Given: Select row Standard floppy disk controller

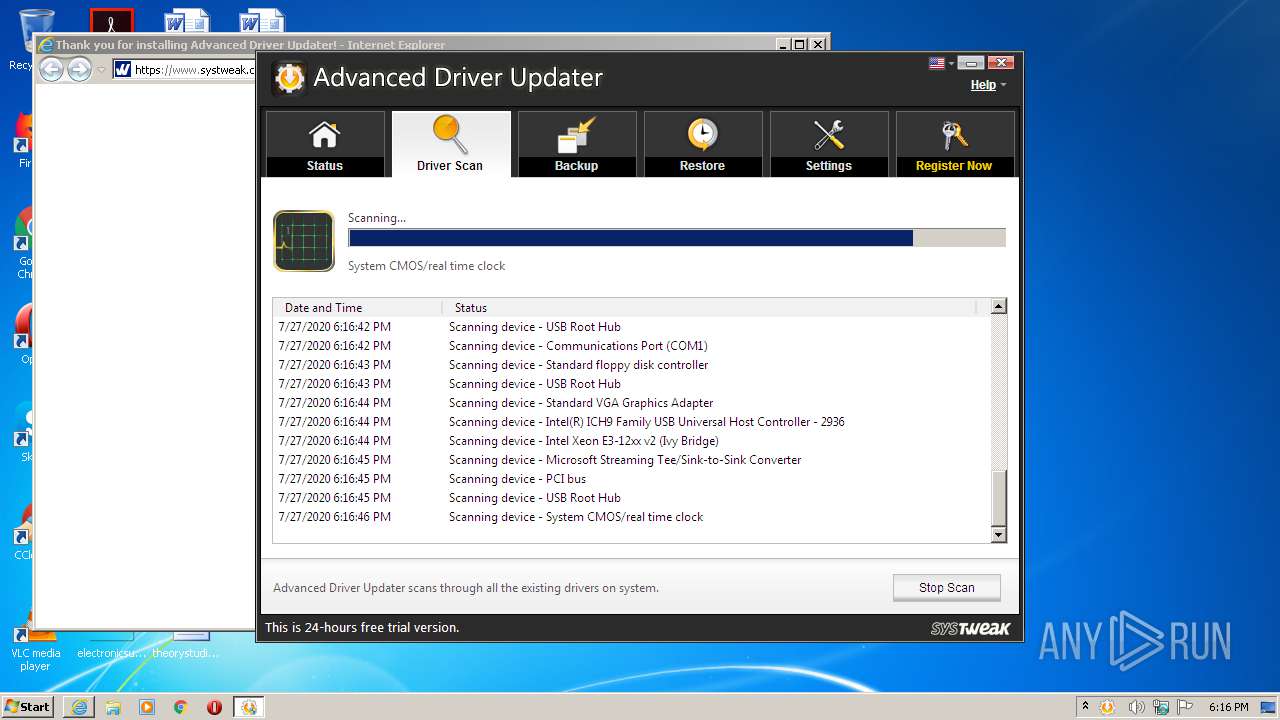Looking at the screenshot, I should coord(632,365).
